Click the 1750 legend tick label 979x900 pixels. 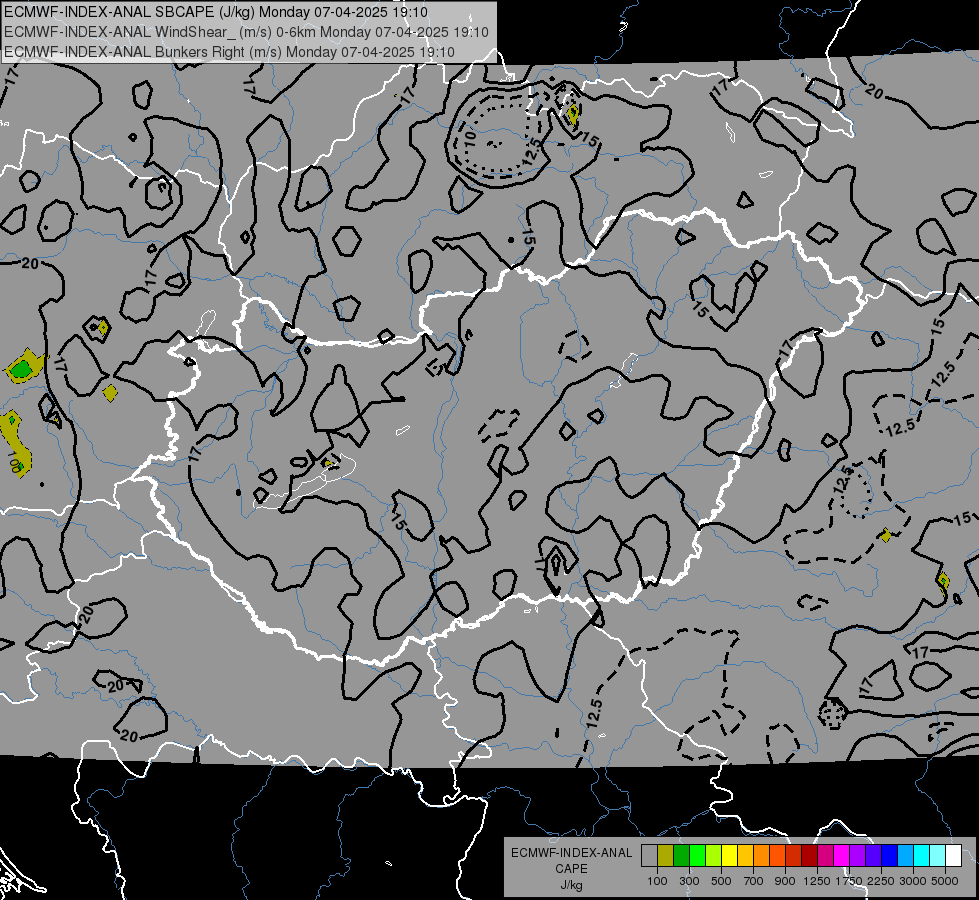(849, 881)
